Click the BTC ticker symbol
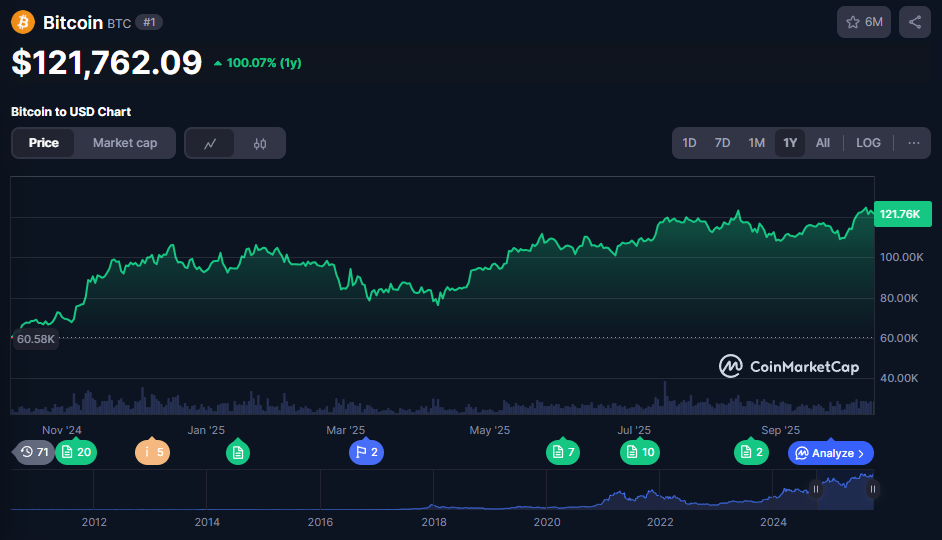Image resolution: width=942 pixels, height=540 pixels. (x=119, y=23)
